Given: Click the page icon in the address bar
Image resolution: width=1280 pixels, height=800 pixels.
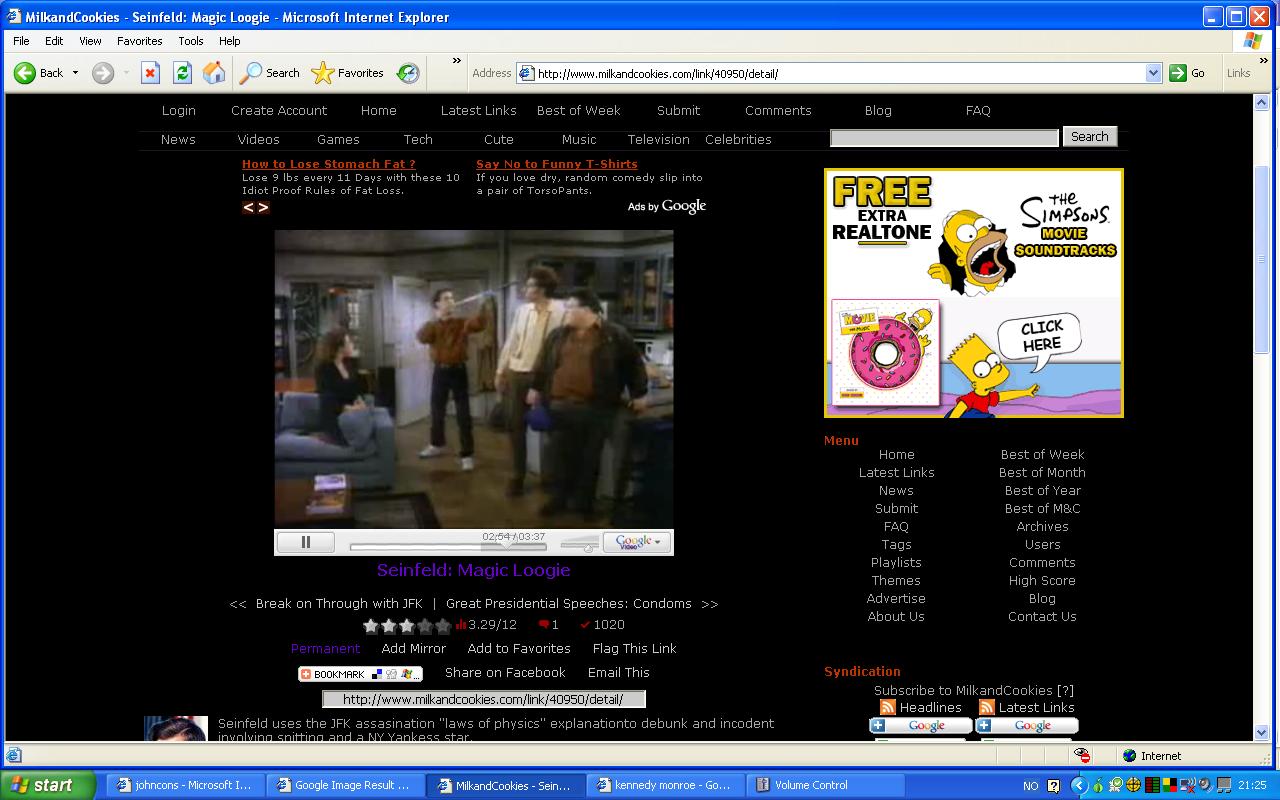Looking at the screenshot, I should (x=526, y=73).
